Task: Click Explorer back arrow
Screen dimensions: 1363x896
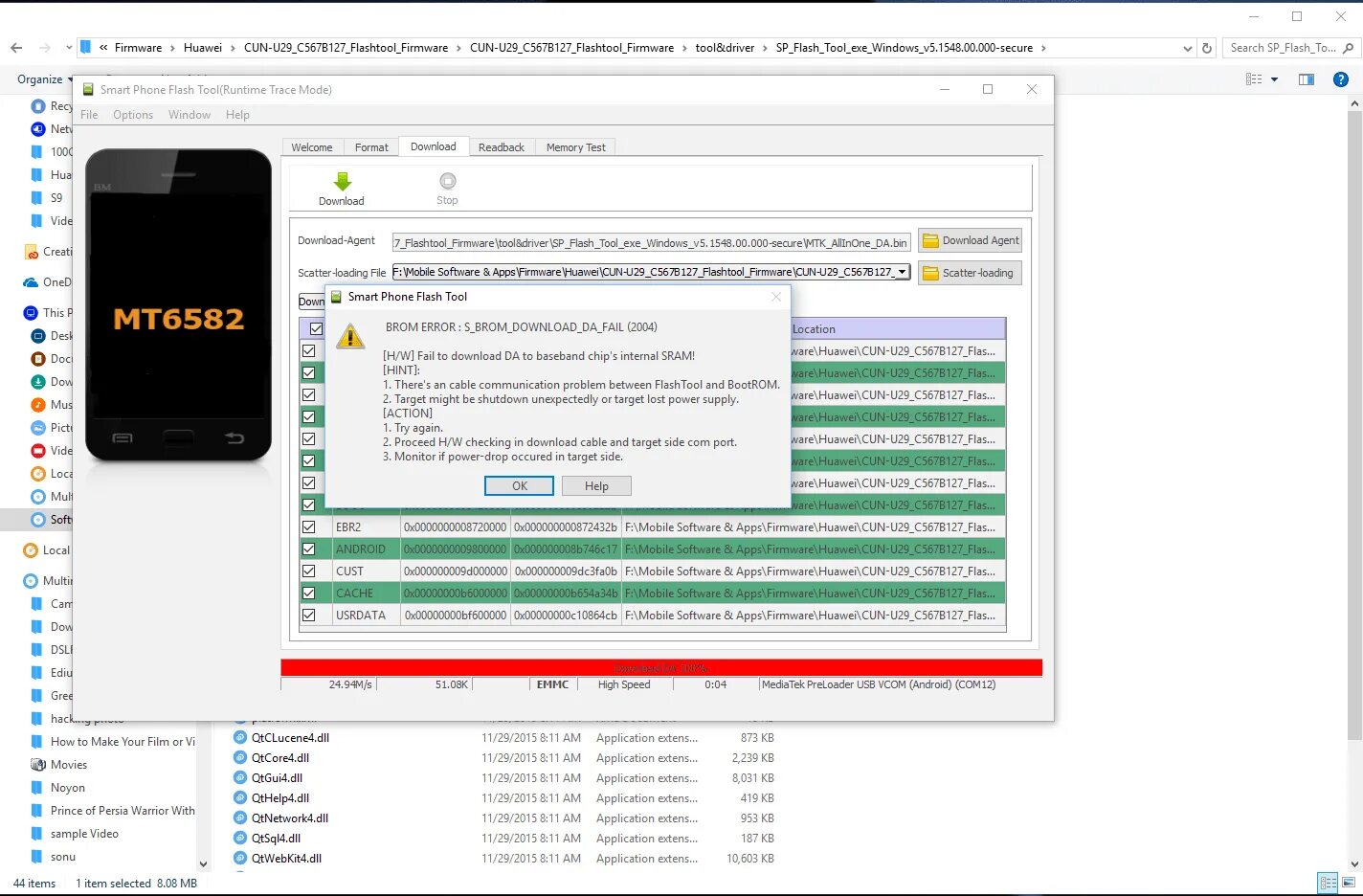Action: (x=16, y=47)
